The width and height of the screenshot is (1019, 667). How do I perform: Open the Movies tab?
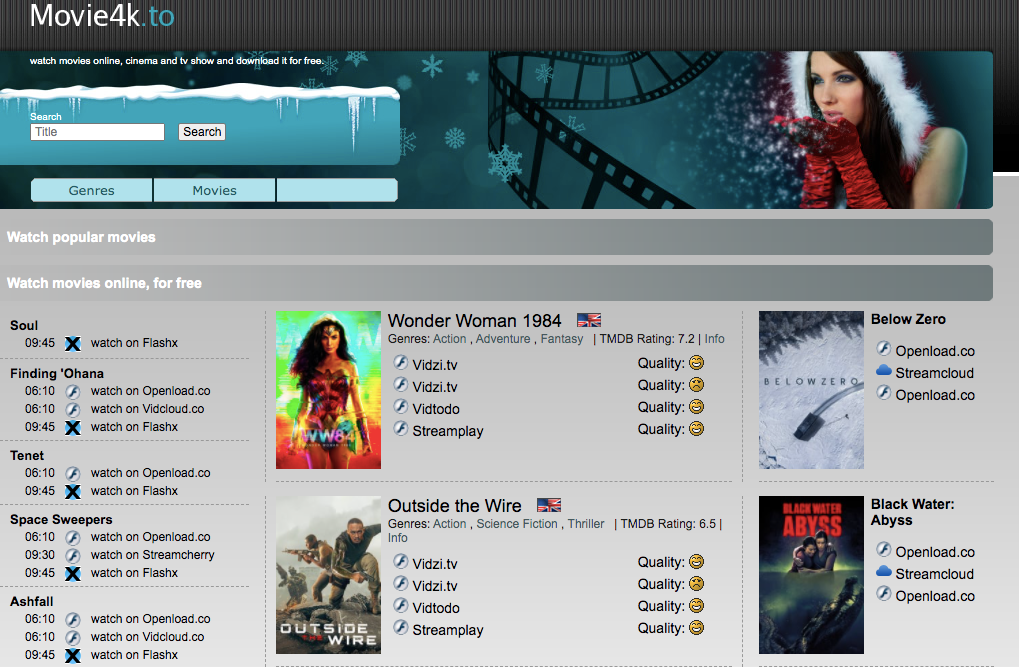point(214,190)
